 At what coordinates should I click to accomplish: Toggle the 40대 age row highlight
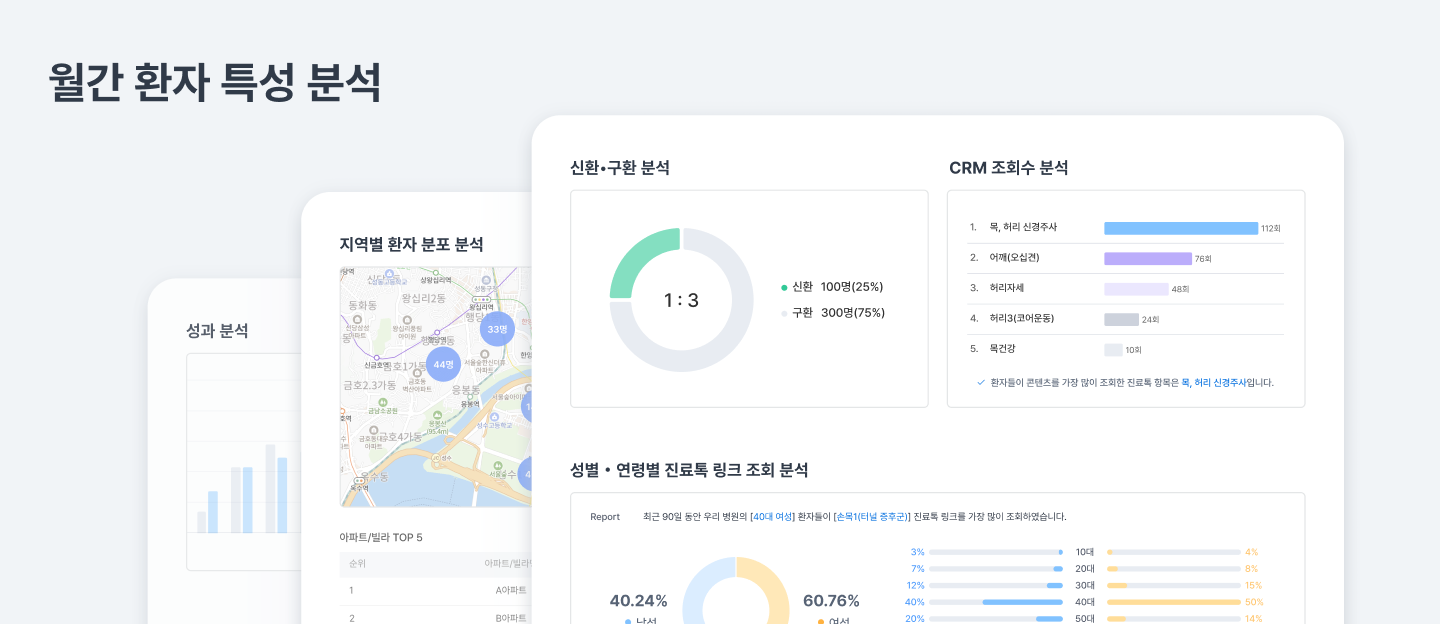(1085, 602)
